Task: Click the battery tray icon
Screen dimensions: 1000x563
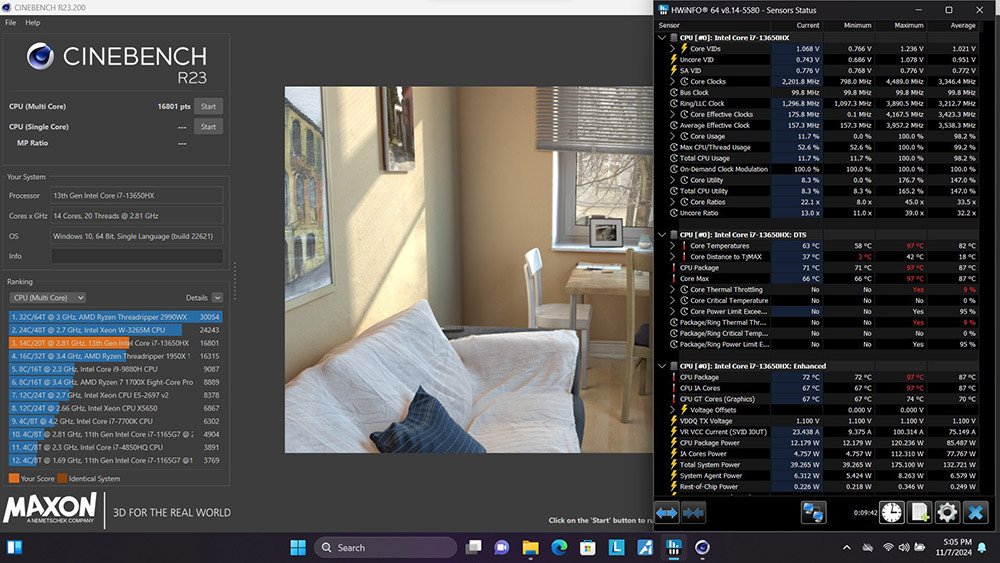Action: point(920,547)
